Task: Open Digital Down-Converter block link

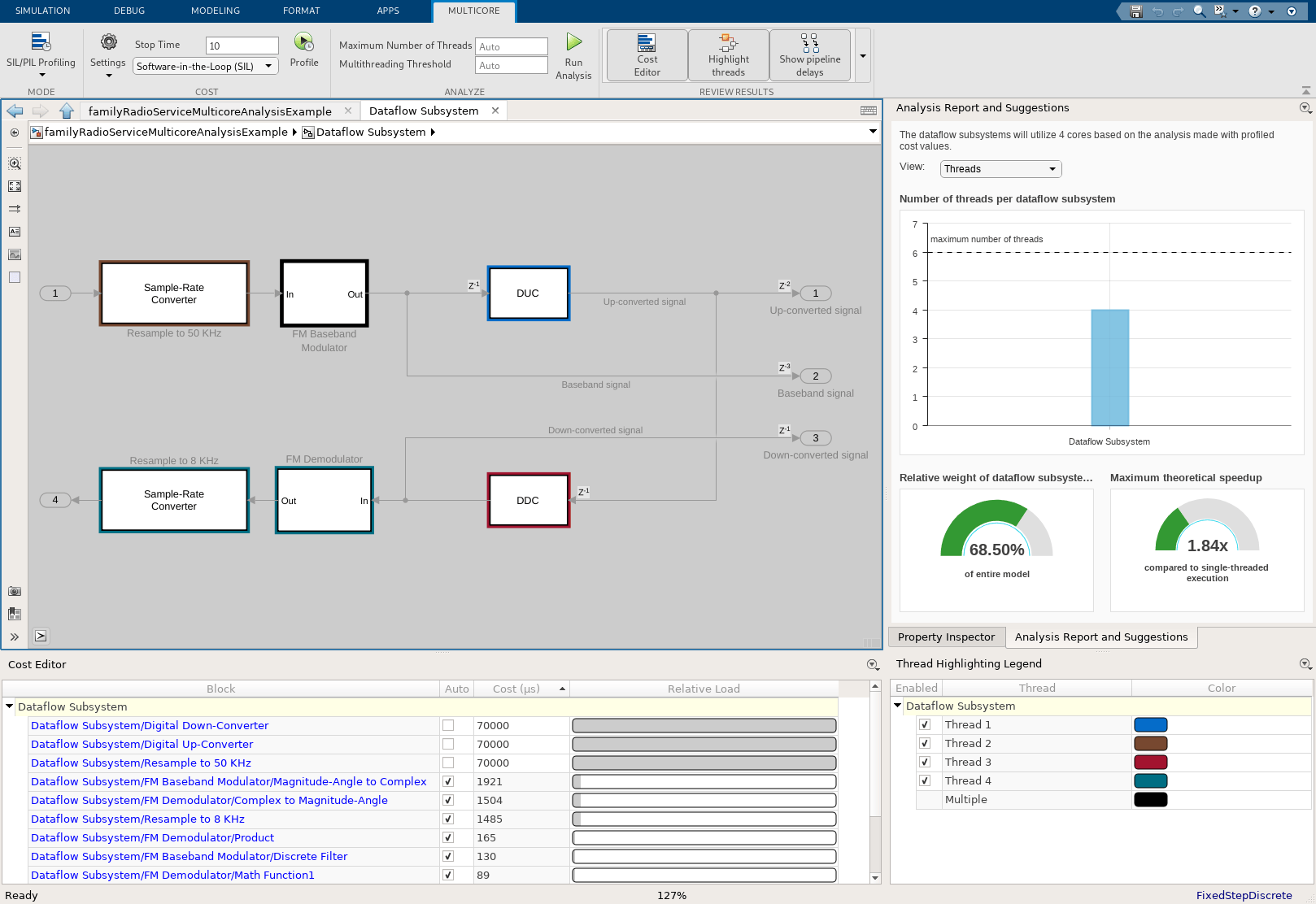Action: (x=150, y=725)
